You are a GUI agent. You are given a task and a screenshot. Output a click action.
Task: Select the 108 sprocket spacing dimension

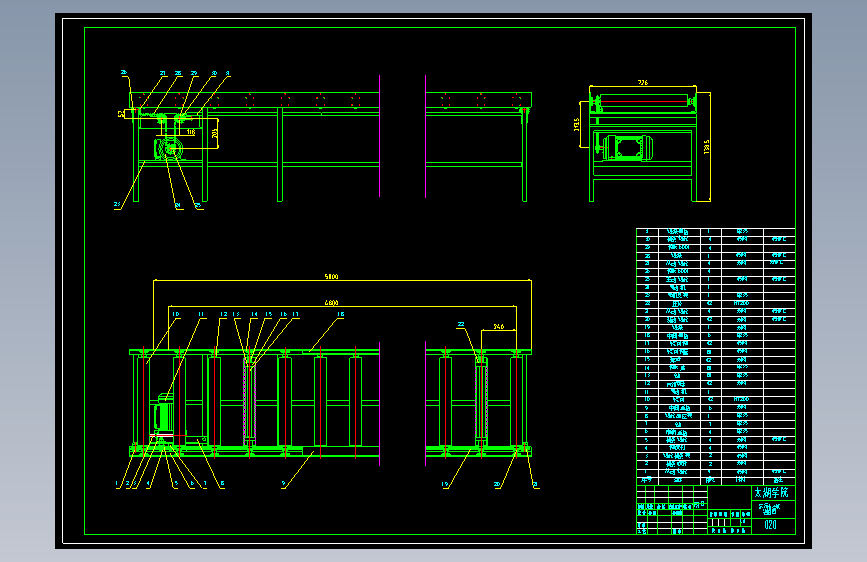191,132
